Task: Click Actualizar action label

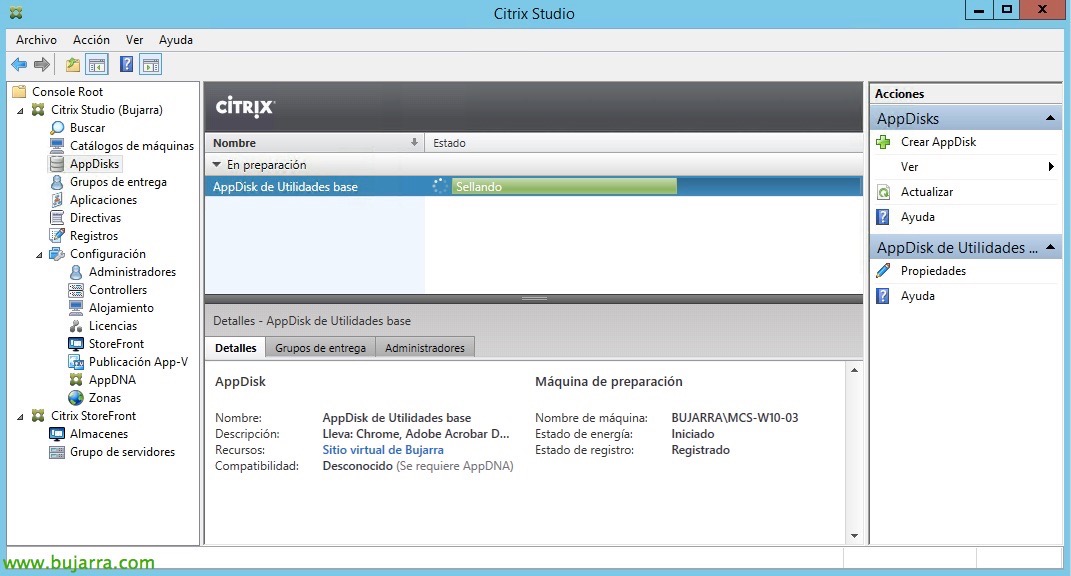Action: pos(927,192)
